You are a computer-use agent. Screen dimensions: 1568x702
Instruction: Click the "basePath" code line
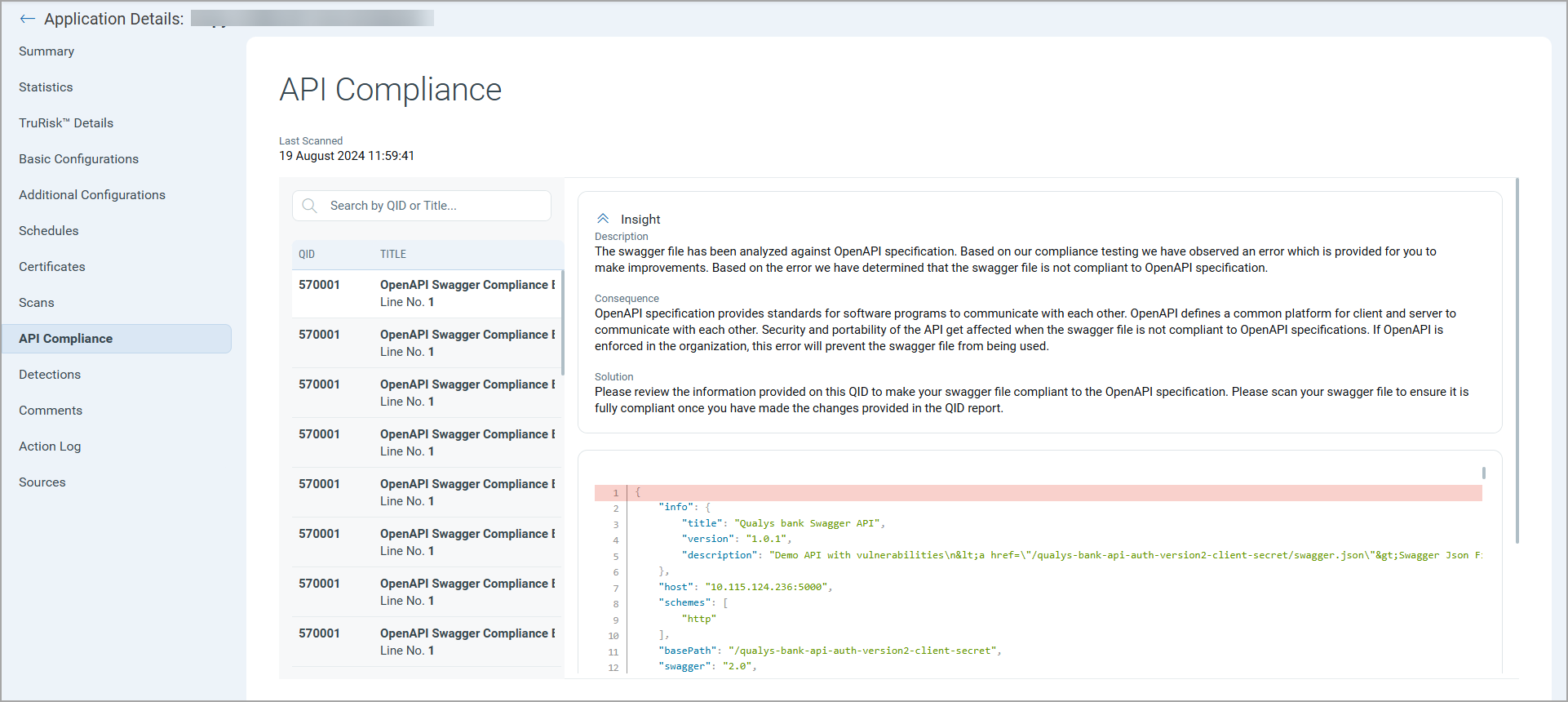pyautogui.click(x=829, y=651)
